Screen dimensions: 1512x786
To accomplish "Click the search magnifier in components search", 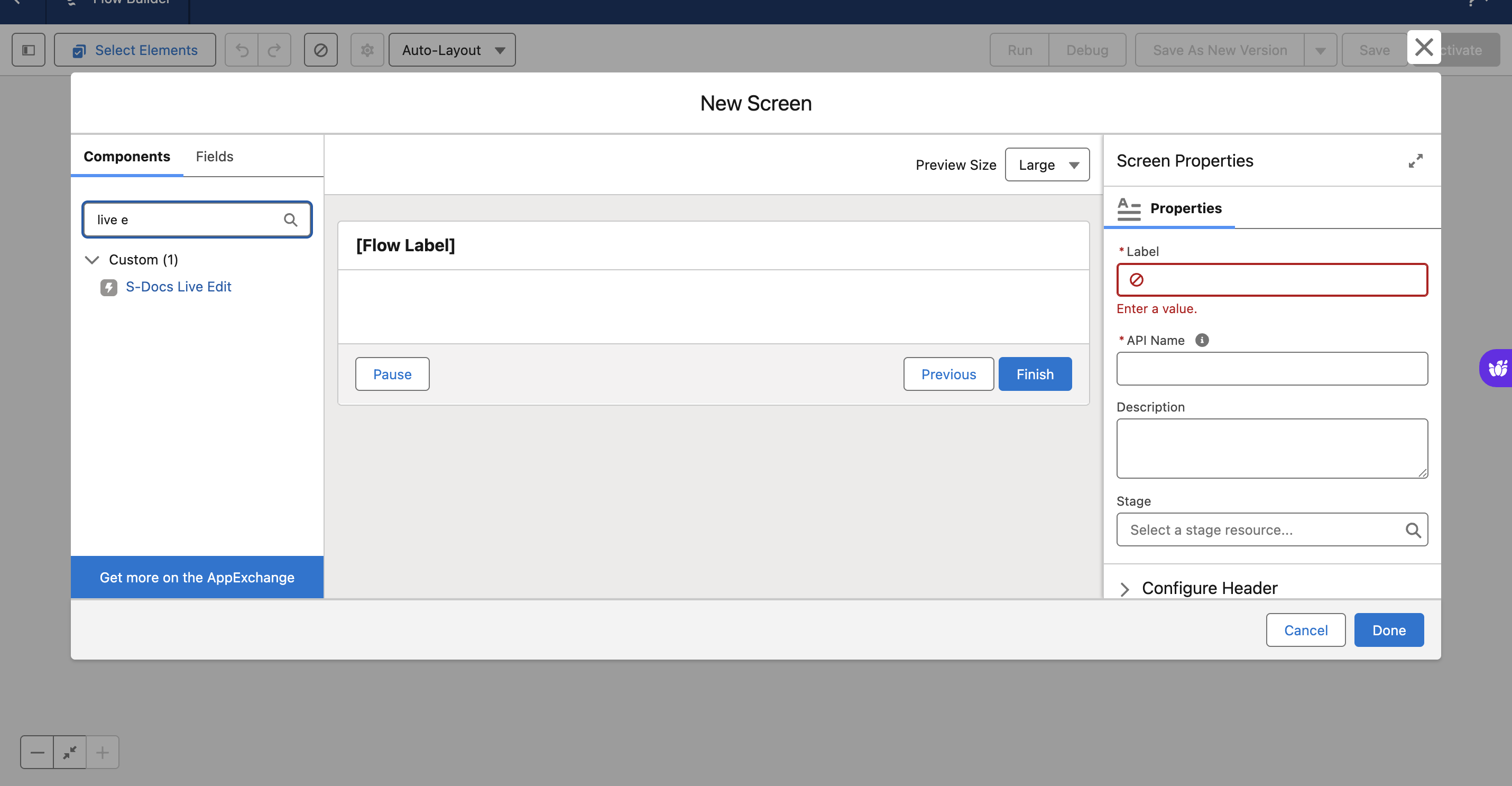I will (291, 220).
